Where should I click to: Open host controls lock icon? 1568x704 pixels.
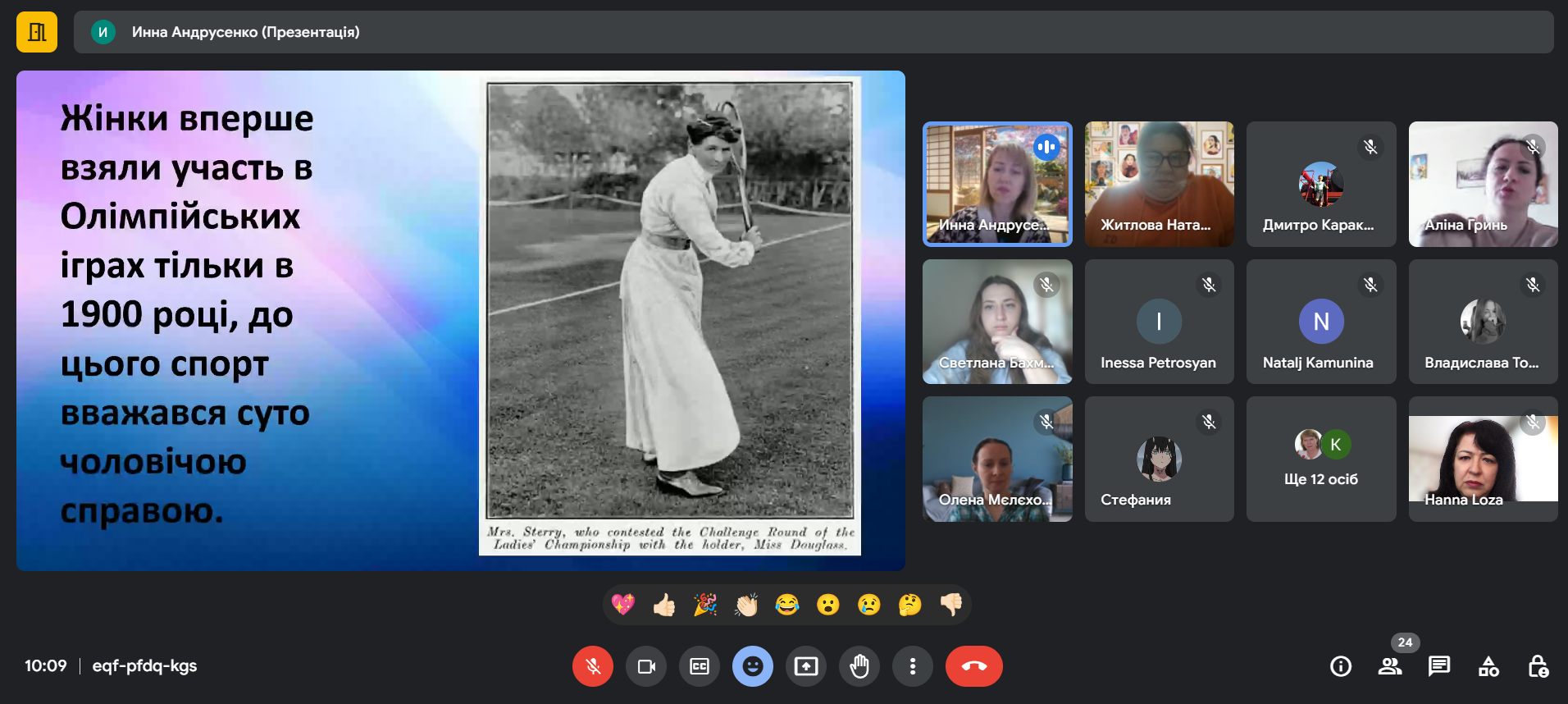pos(1538,666)
